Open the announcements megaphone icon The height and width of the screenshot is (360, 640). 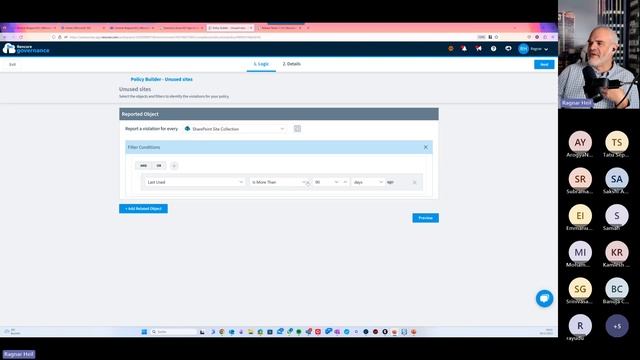[x=478, y=49]
